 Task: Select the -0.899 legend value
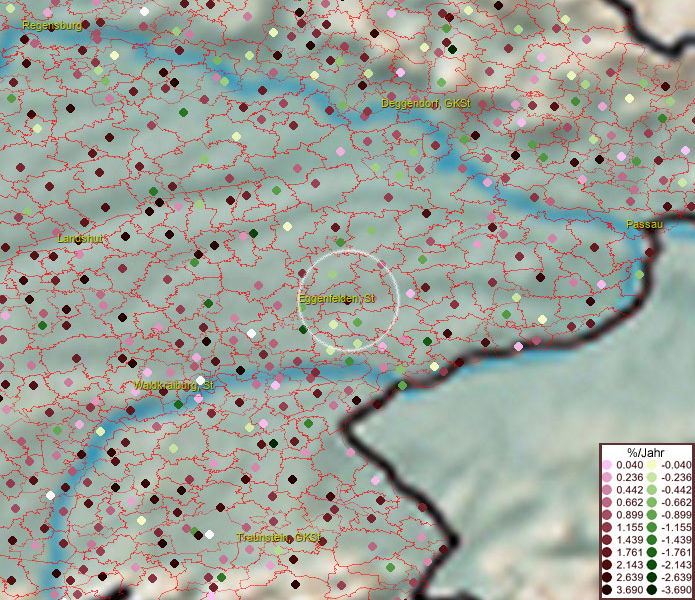[x=673, y=516]
